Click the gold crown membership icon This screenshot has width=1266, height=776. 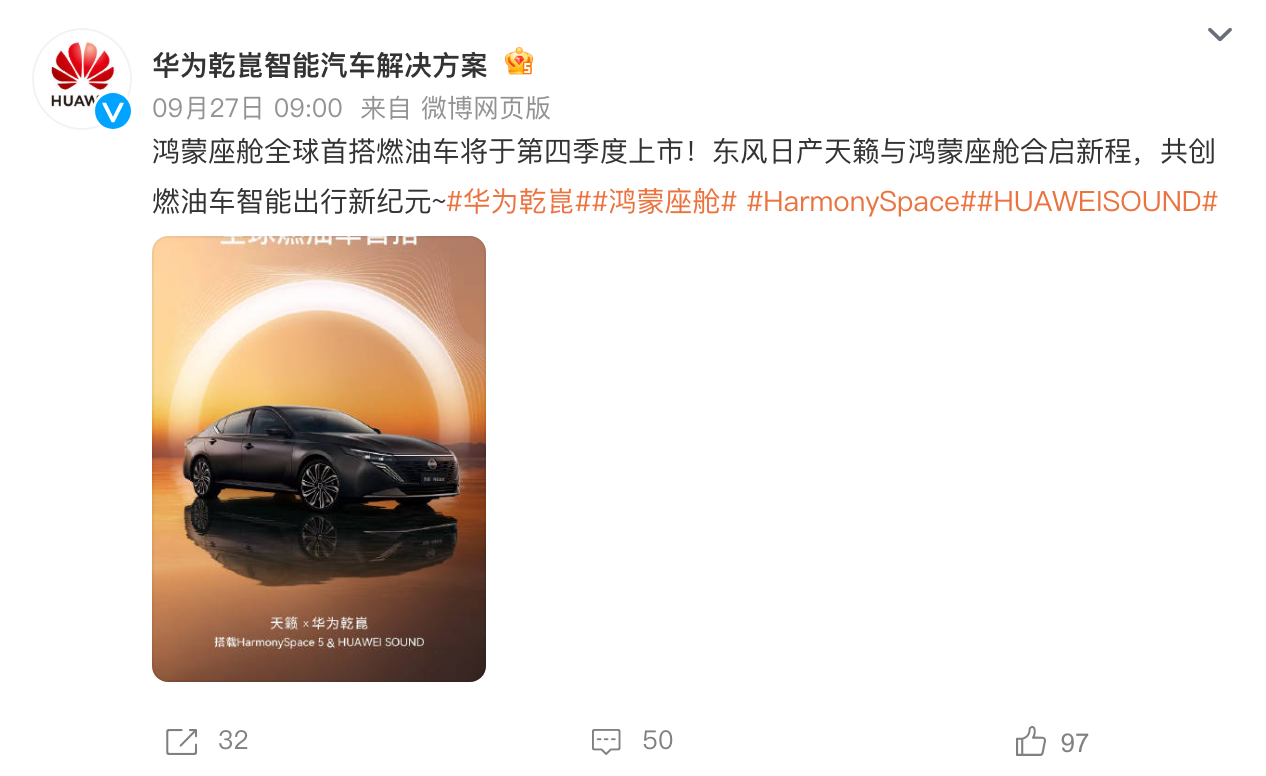pyautogui.click(x=519, y=63)
